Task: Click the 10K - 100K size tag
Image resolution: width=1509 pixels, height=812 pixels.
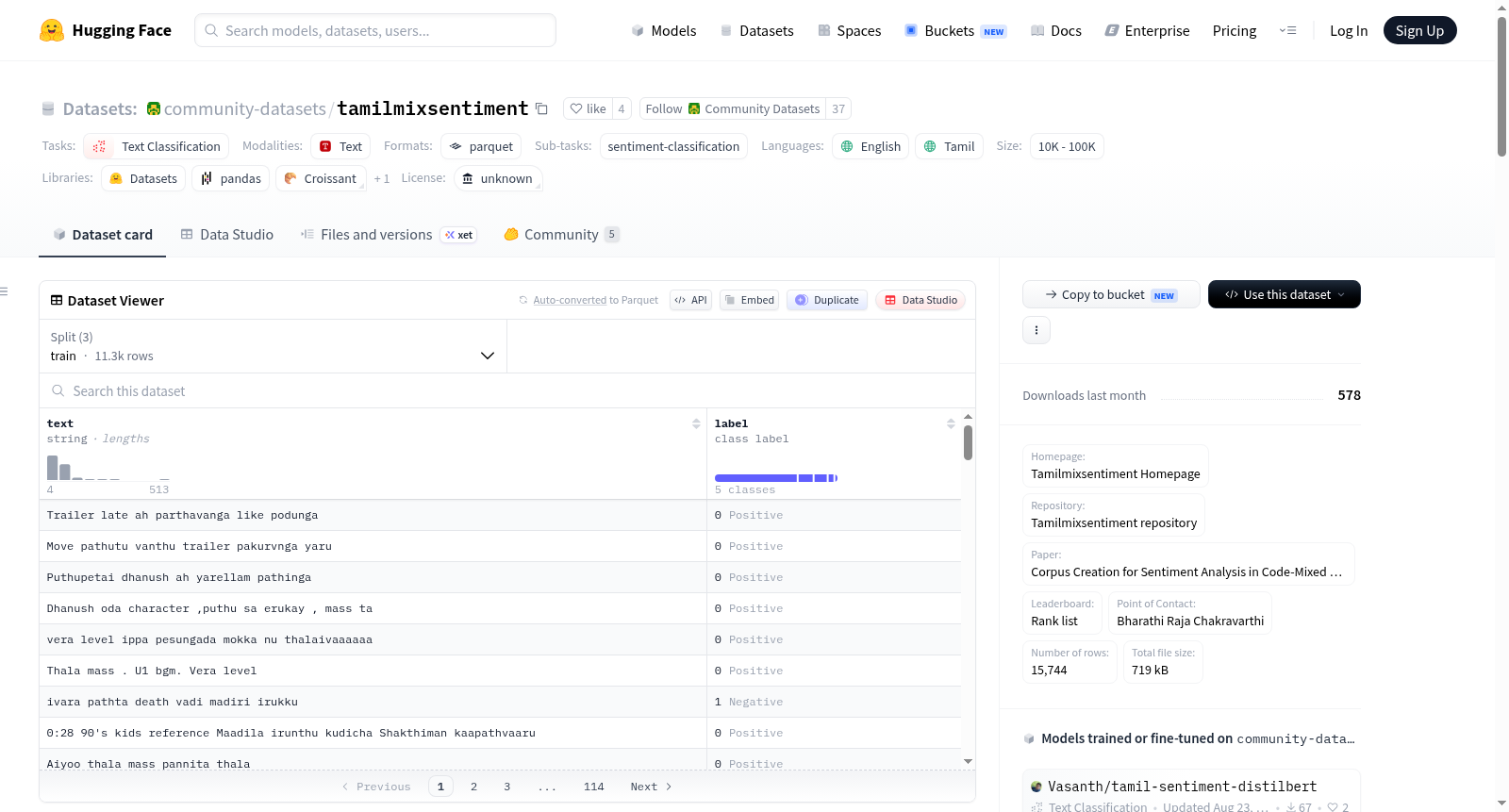Action: (1067, 146)
